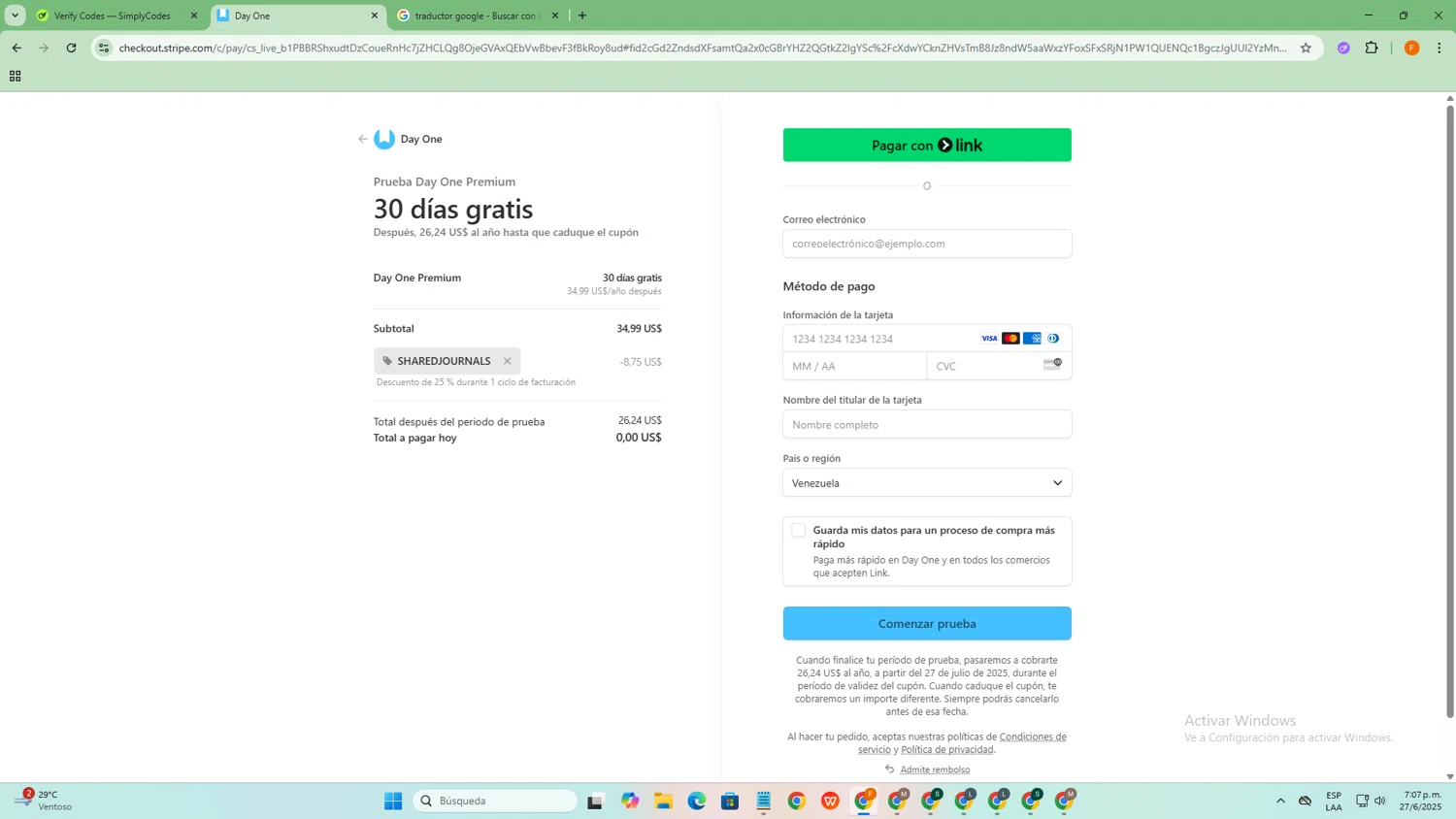The height and width of the screenshot is (819, 1456).
Task: Click the '0,00 US$' total due today
Action: (x=639, y=438)
